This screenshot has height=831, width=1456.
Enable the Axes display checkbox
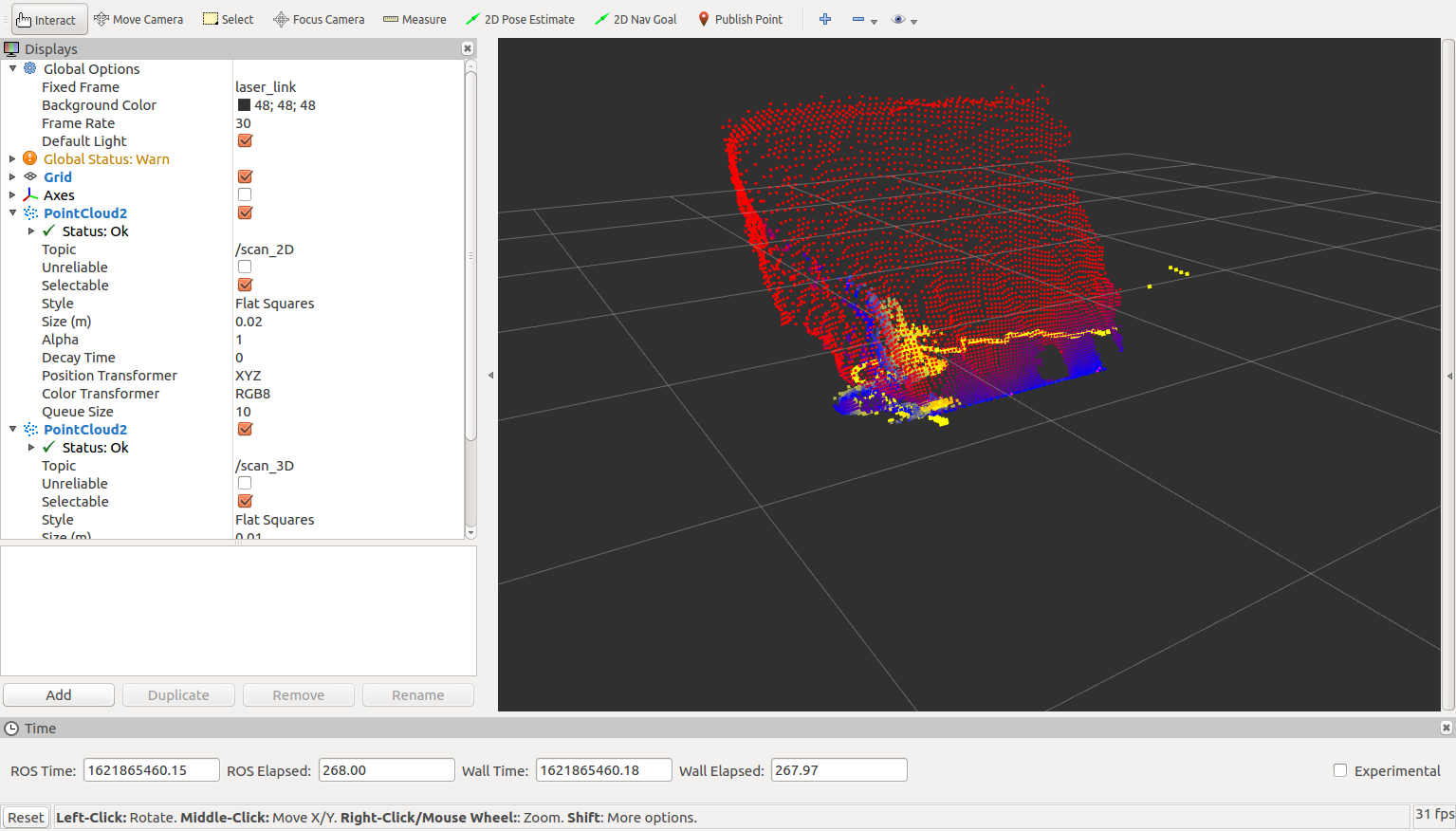[245, 194]
